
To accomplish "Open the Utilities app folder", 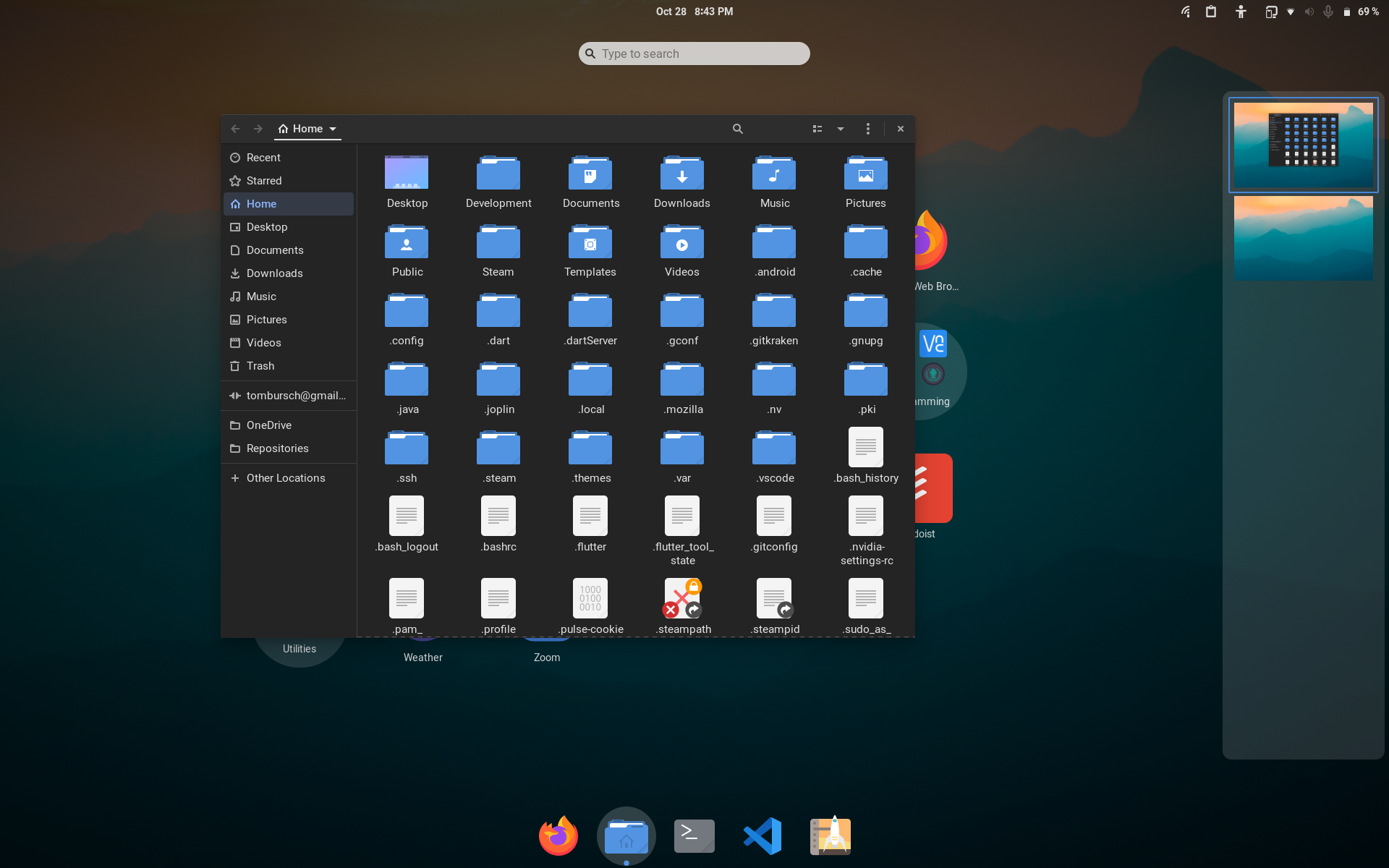I will (300, 649).
